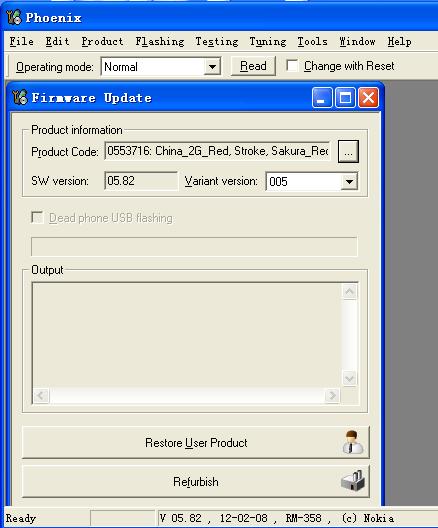Screen dimensions: 438x528
Task: Click the output scroll up arrow
Action: pos(349,292)
